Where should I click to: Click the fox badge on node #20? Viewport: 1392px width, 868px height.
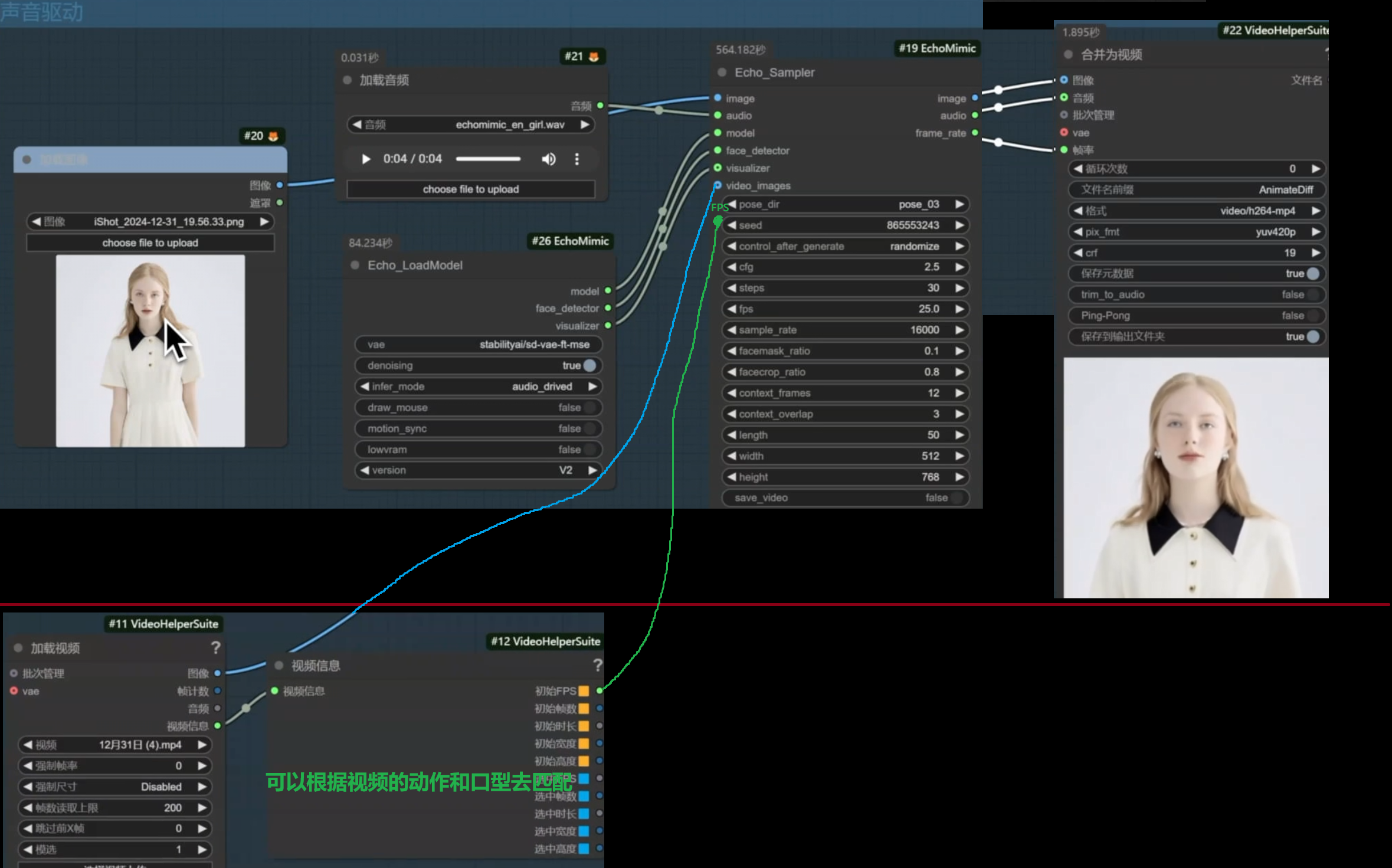click(x=273, y=136)
